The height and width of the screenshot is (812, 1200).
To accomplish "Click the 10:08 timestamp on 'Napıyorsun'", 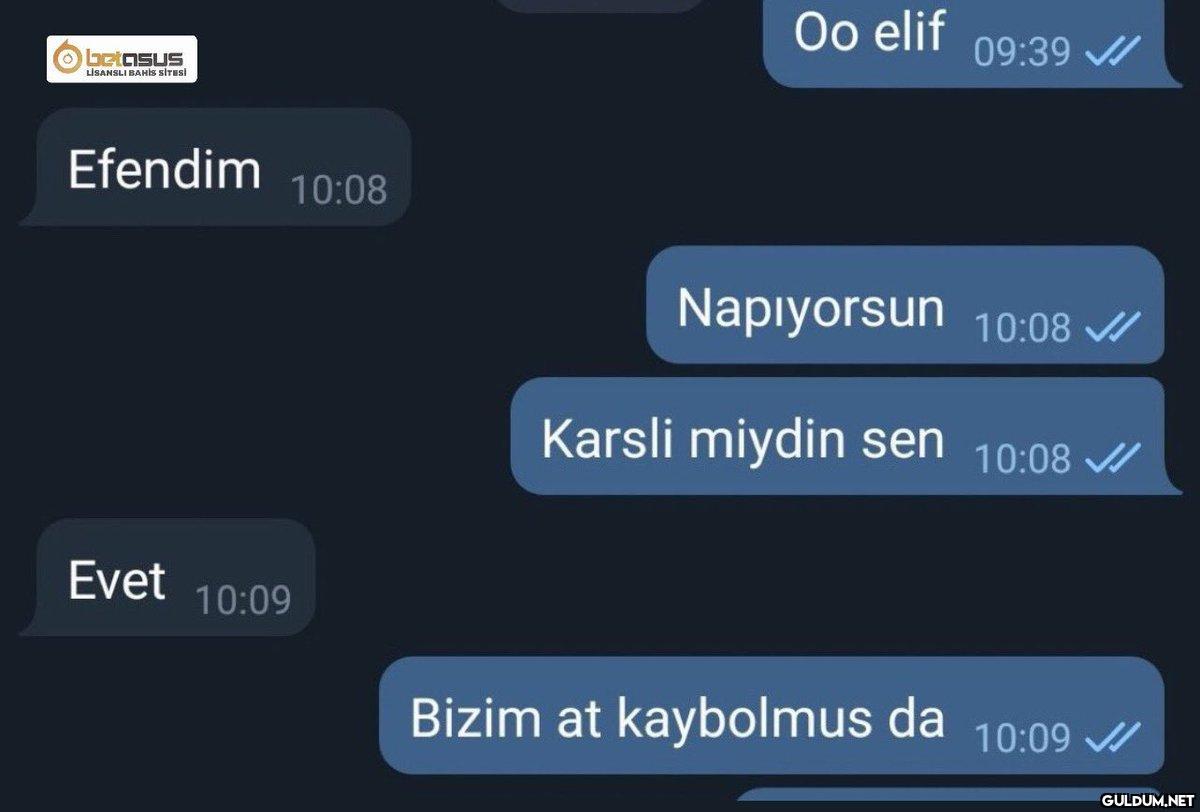I will point(1022,327).
